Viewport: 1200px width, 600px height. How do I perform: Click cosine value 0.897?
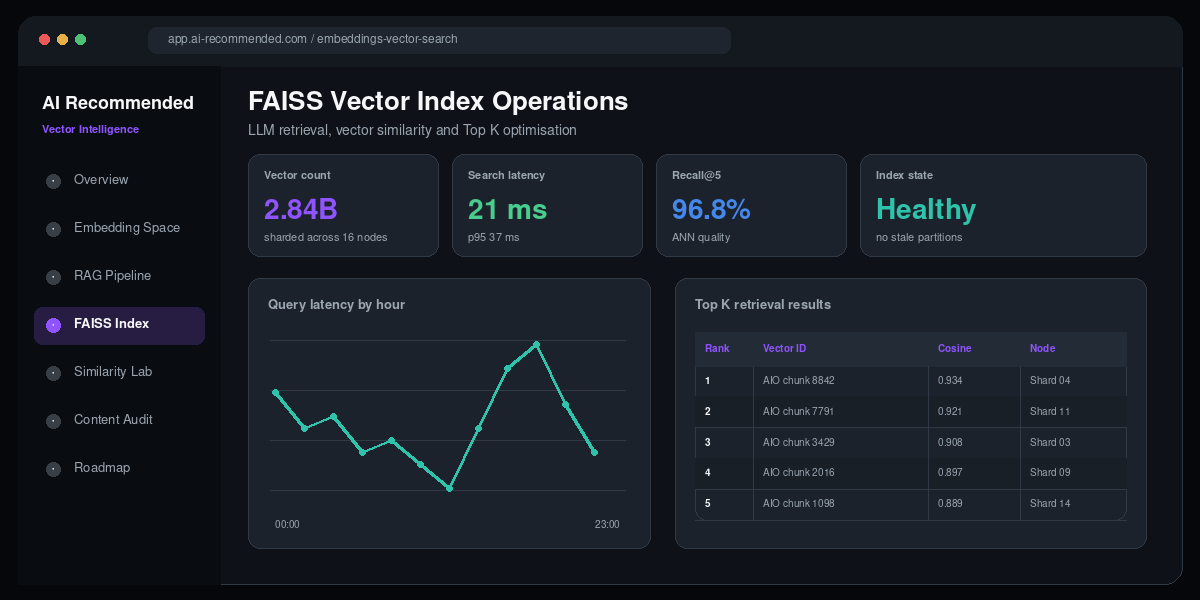950,473
